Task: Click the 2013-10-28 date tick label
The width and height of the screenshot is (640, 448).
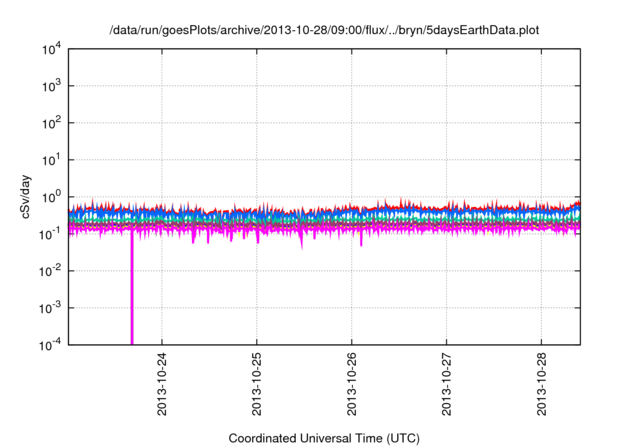Action: (542, 384)
